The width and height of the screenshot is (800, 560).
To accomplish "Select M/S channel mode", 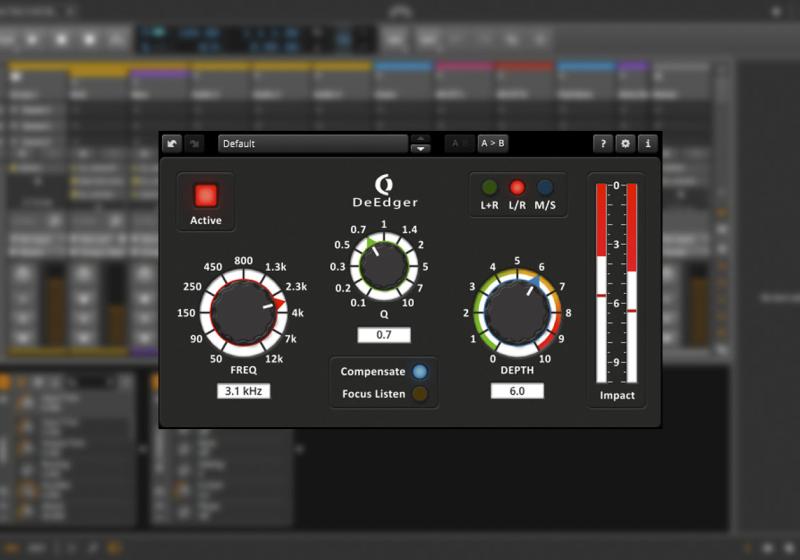I will [545, 187].
